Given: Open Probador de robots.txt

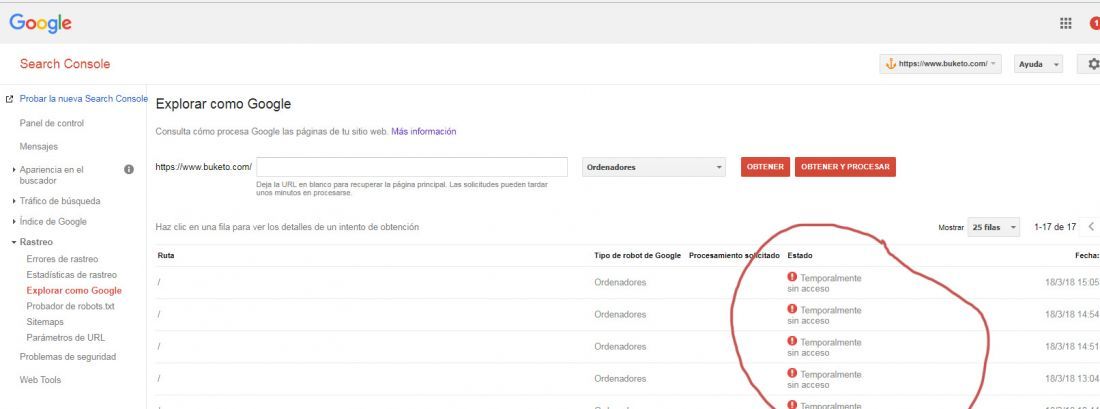Looking at the screenshot, I should (x=70, y=307).
